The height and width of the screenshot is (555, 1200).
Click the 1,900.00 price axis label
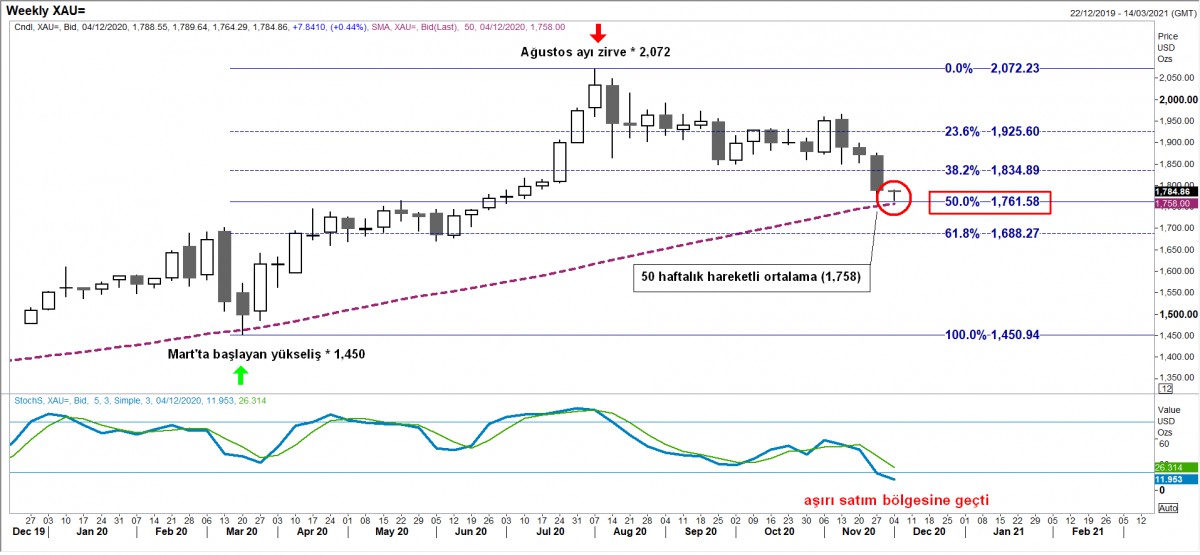click(1175, 142)
